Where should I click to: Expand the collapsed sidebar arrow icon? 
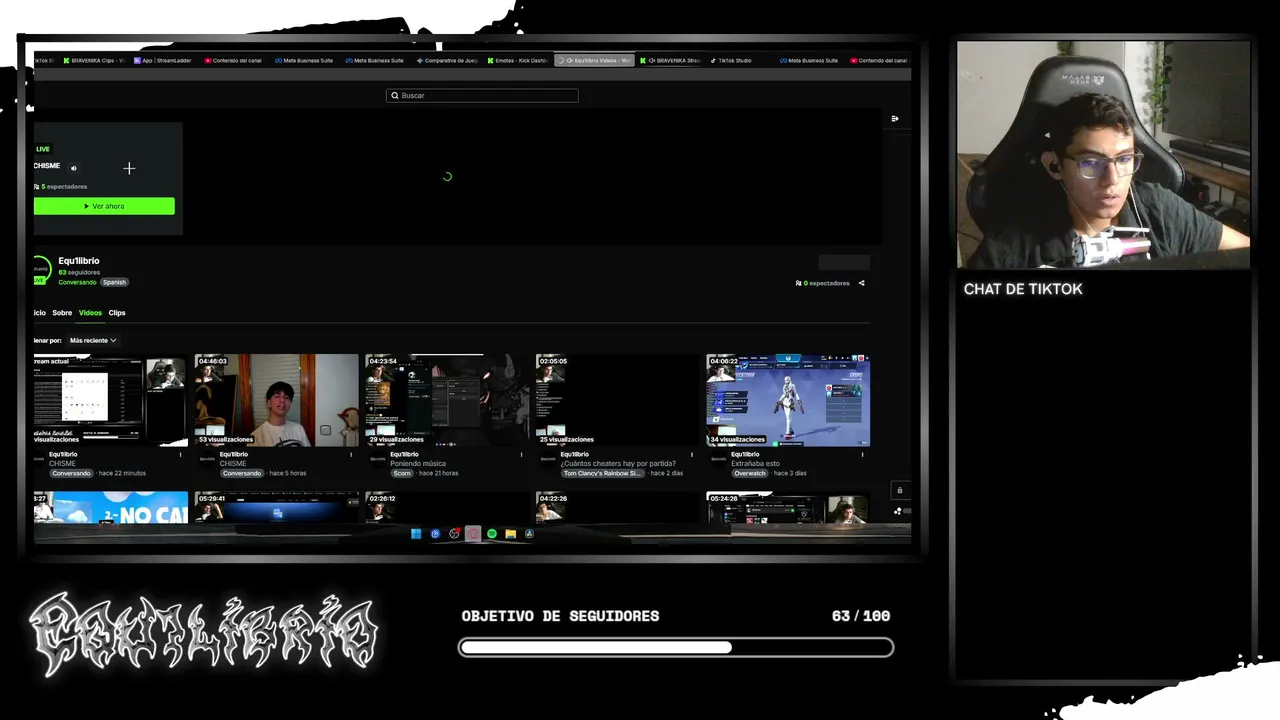tap(895, 119)
